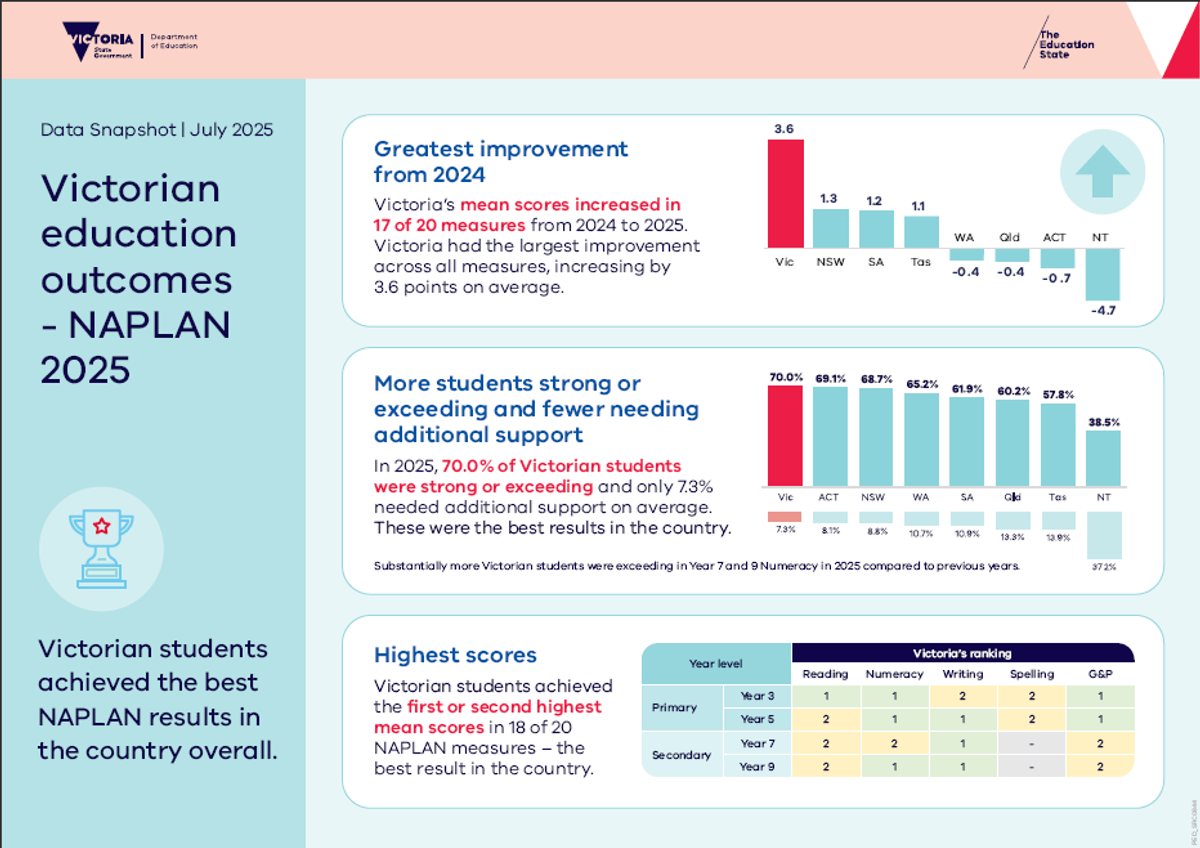Click 'More students strong or exceeding' heading

point(537,409)
